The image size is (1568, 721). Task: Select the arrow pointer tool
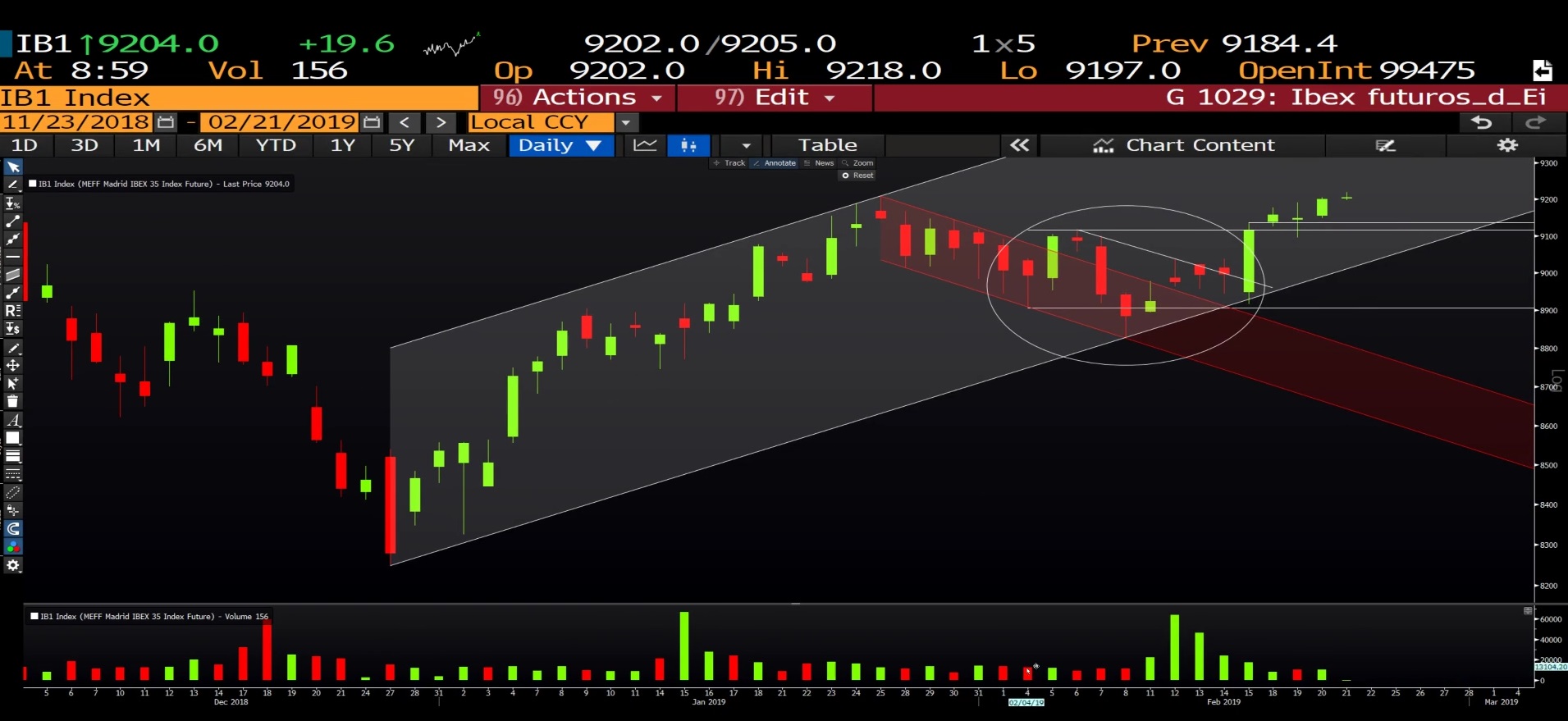pos(13,167)
